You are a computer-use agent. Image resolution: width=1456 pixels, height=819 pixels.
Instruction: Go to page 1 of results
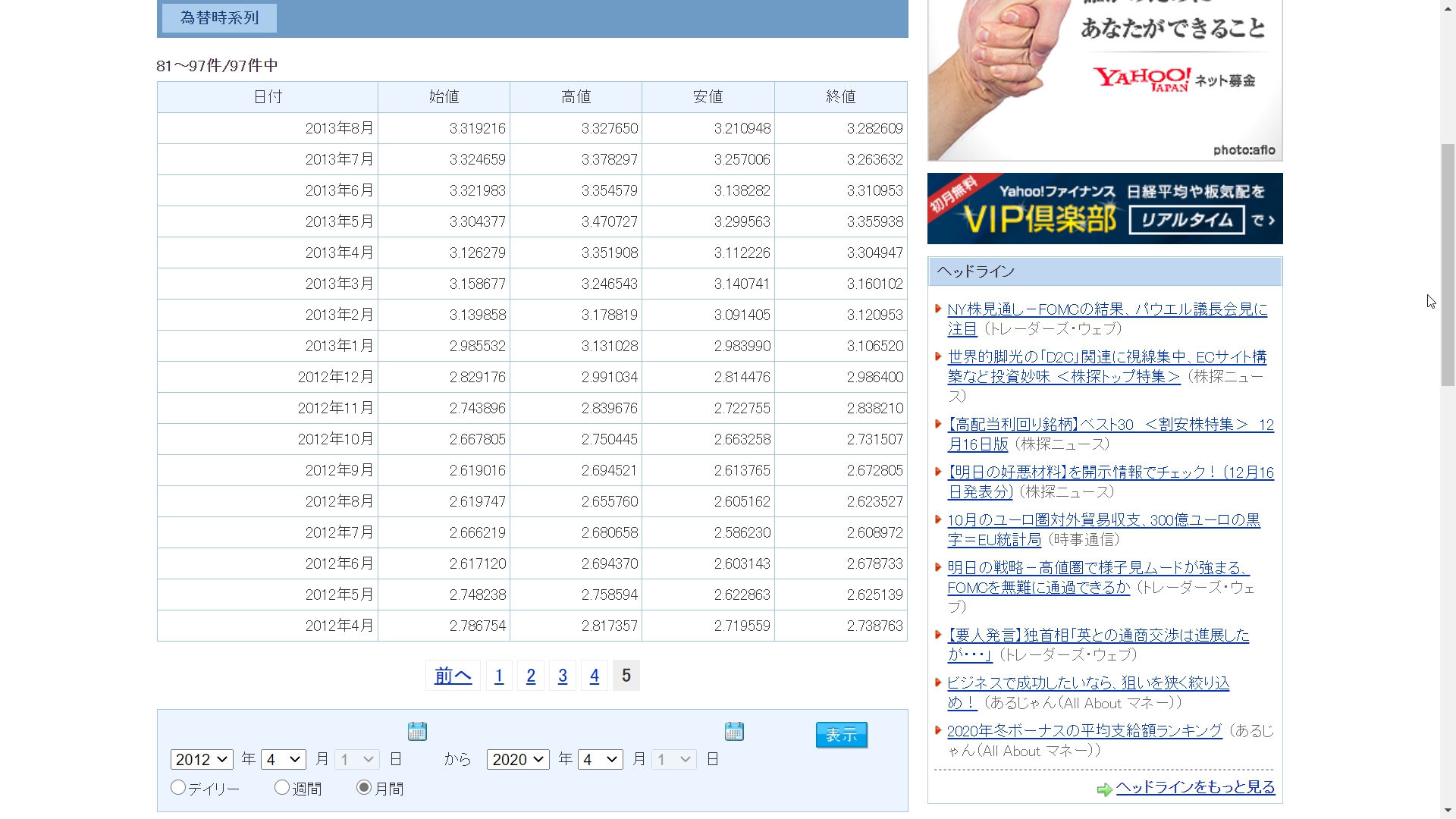pos(499,676)
